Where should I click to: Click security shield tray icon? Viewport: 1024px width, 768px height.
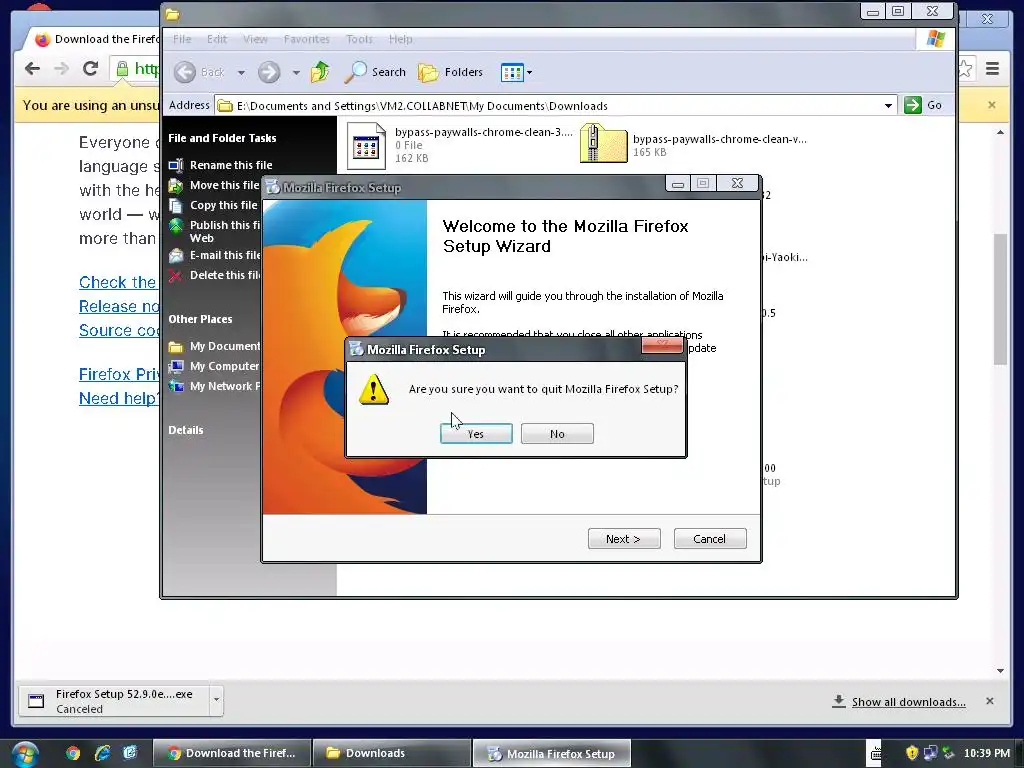[x=912, y=753]
